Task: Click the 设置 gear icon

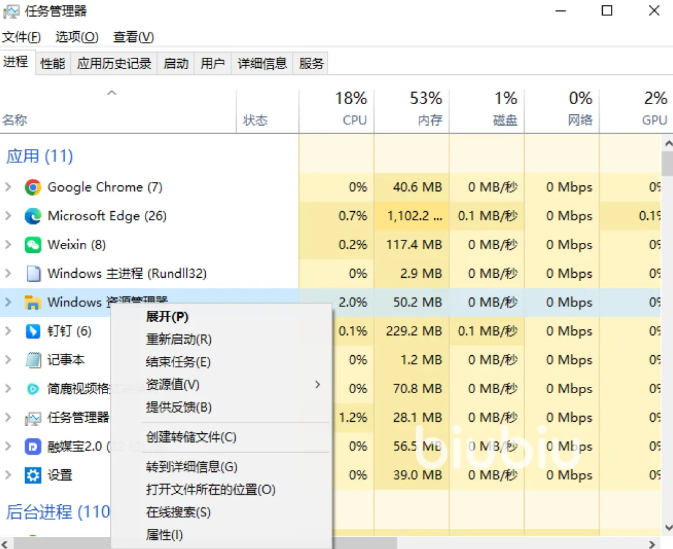Action: click(x=33, y=475)
